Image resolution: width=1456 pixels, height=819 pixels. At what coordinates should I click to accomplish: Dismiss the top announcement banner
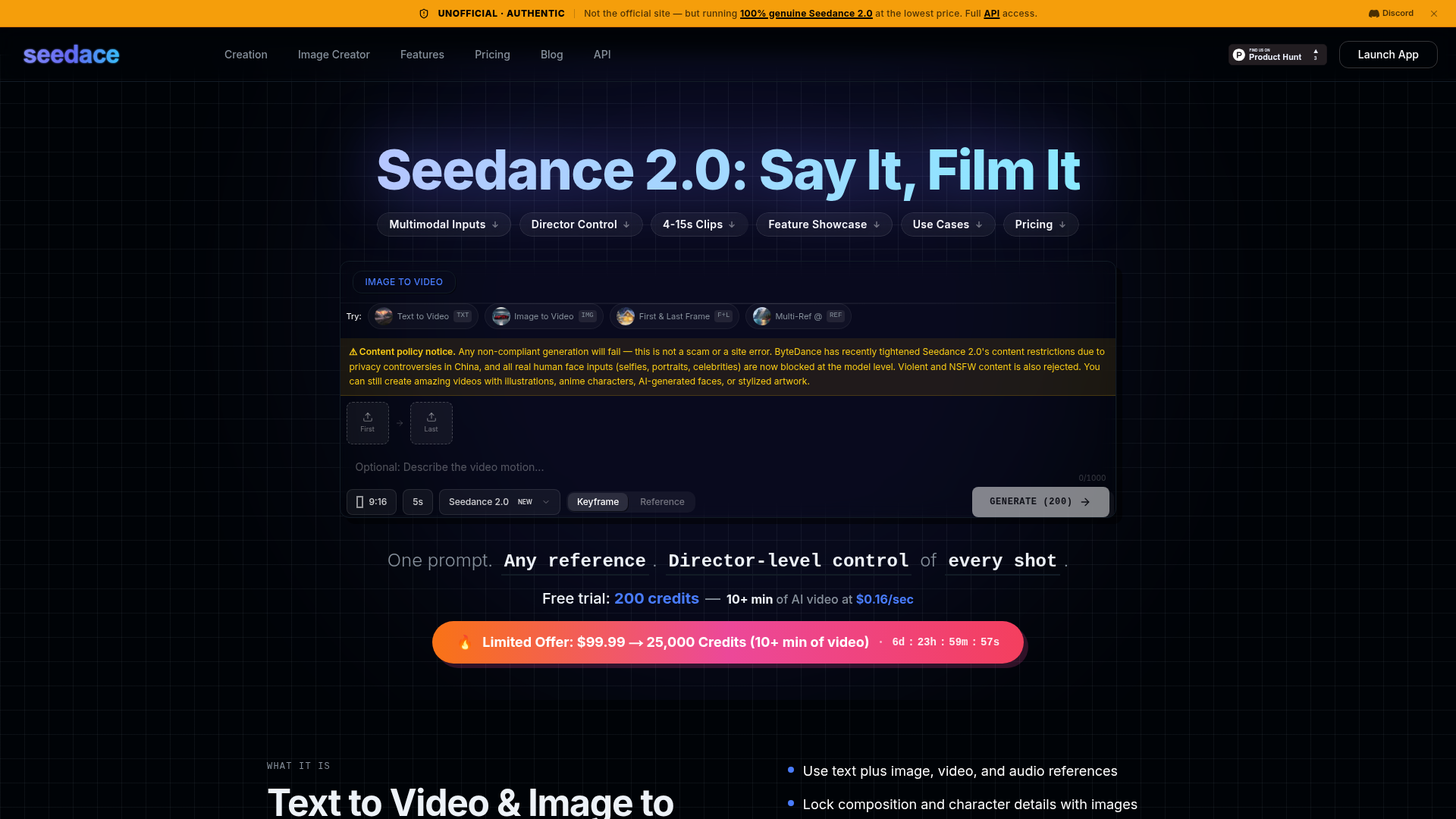[1434, 14]
